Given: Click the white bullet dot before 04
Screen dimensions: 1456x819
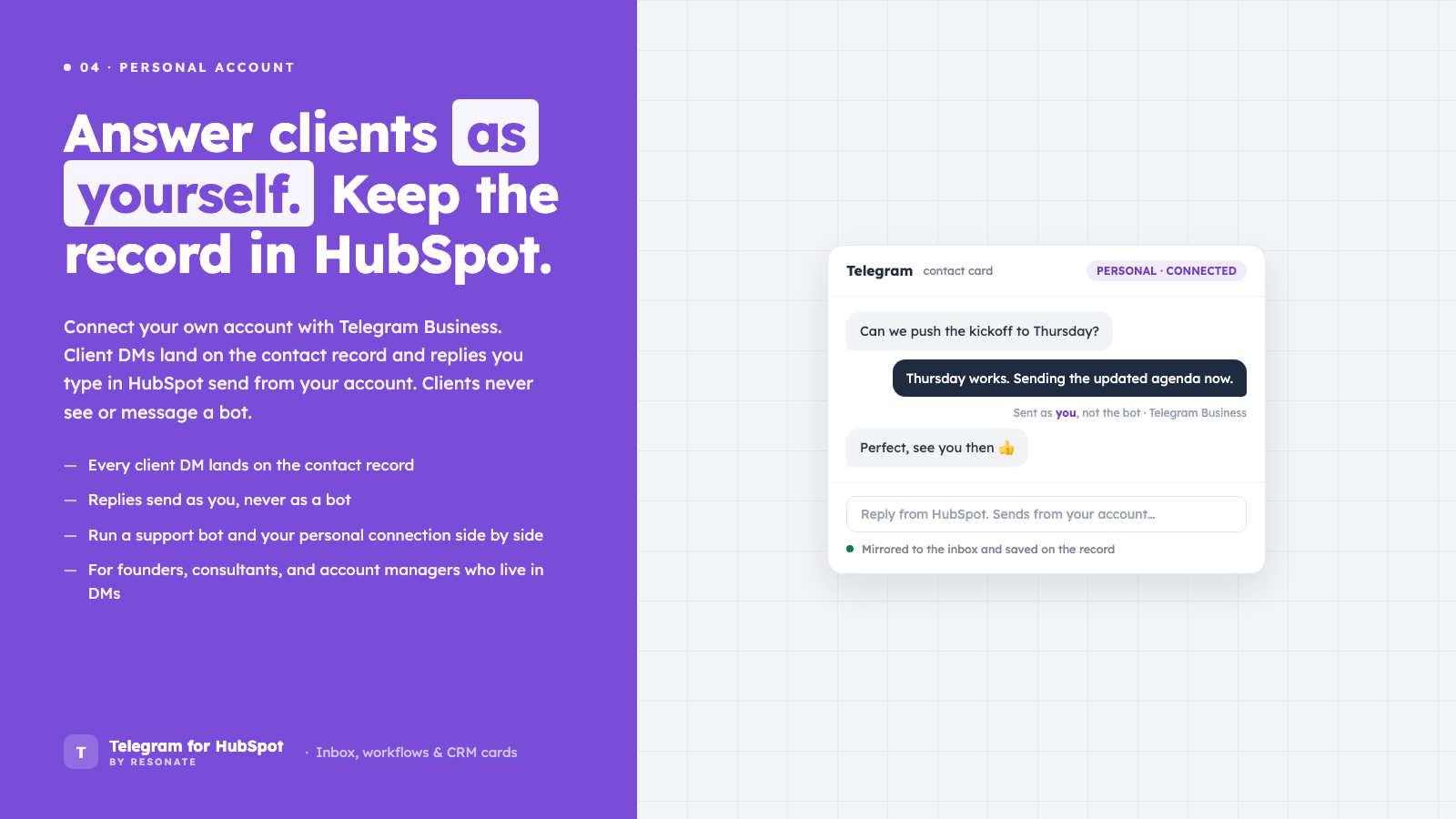Looking at the screenshot, I should [x=67, y=67].
